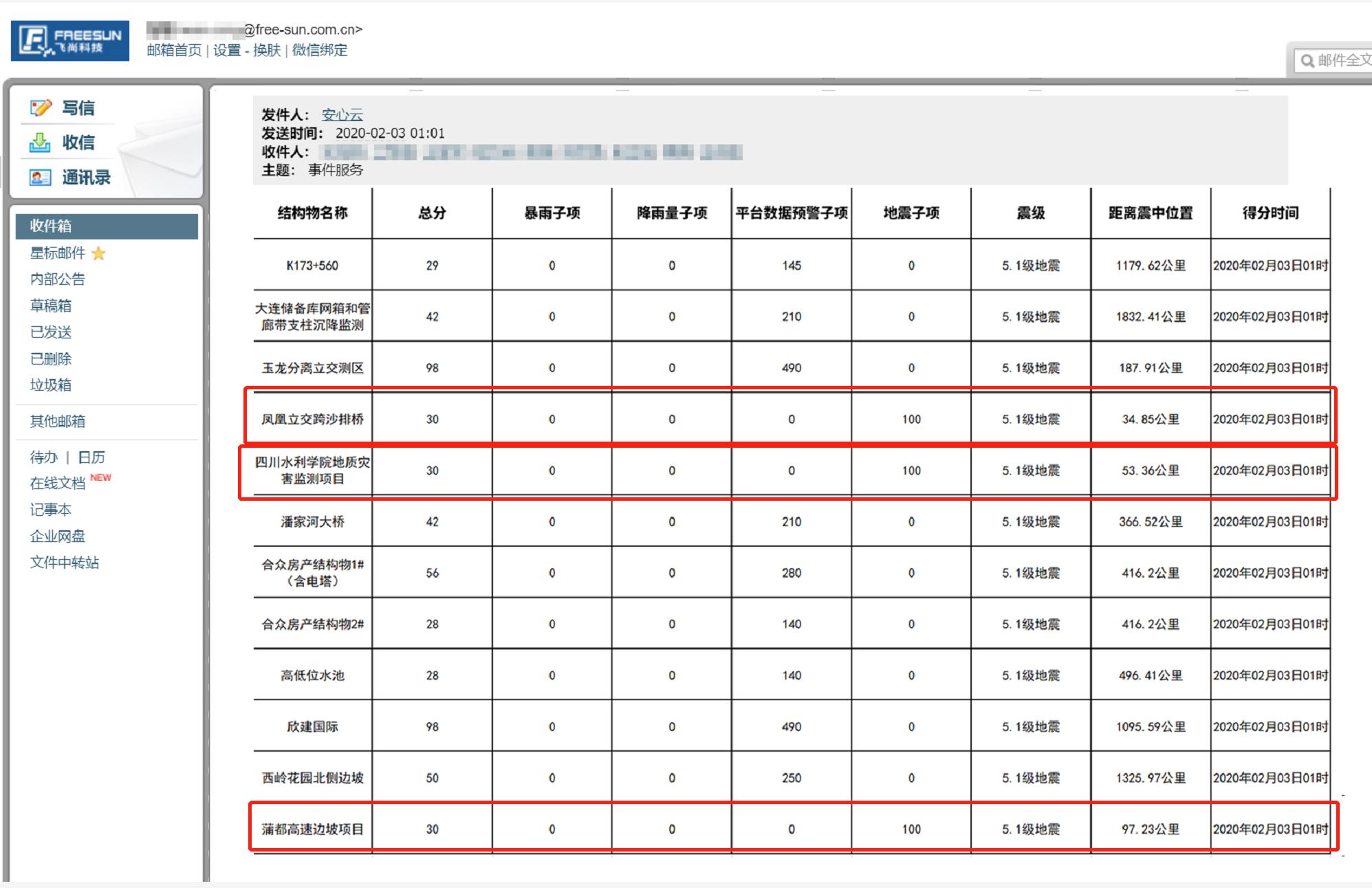Go to 邮箱首页
The width and height of the screenshot is (1372, 888).
pos(174,50)
